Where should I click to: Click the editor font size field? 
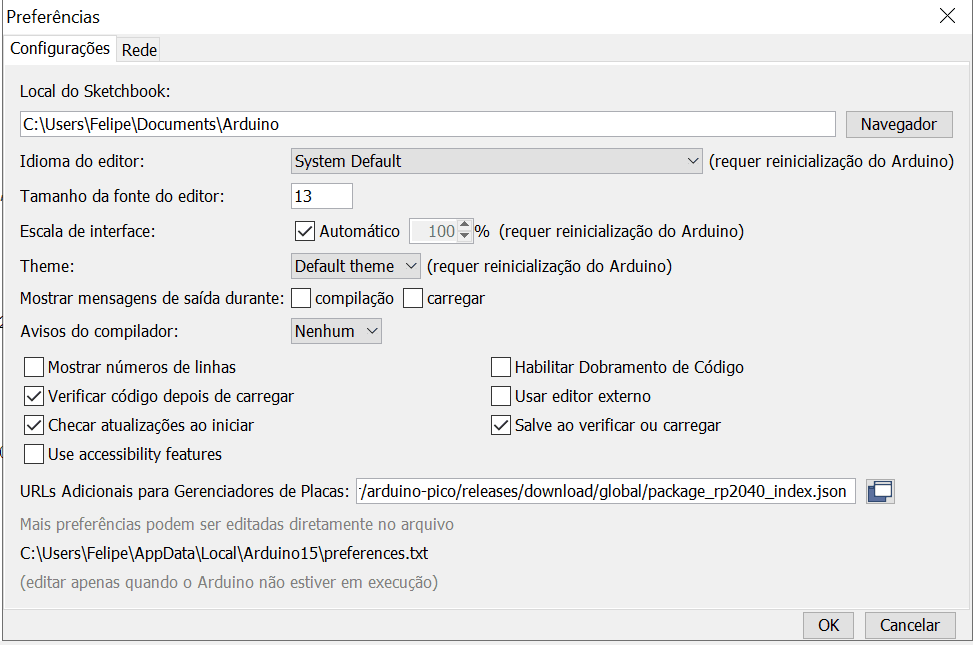coord(322,196)
